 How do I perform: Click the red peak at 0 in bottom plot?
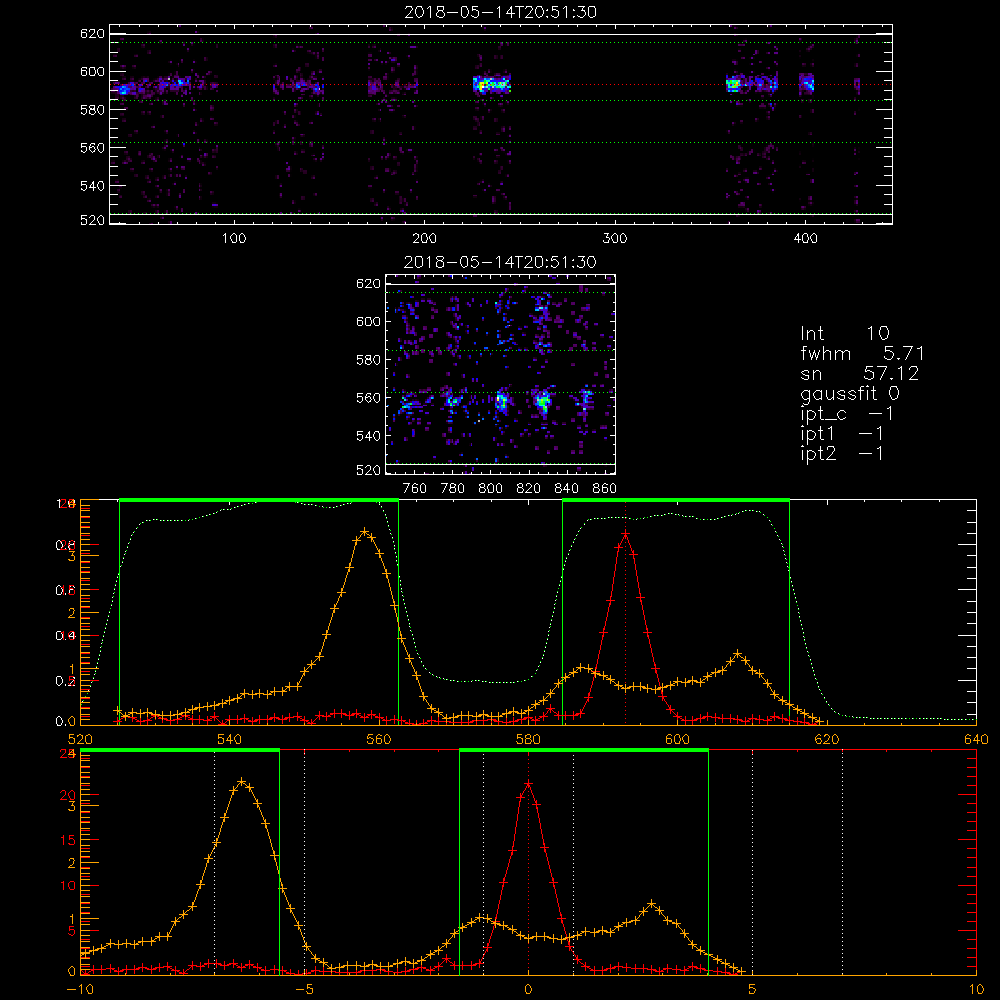(x=528, y=783)
